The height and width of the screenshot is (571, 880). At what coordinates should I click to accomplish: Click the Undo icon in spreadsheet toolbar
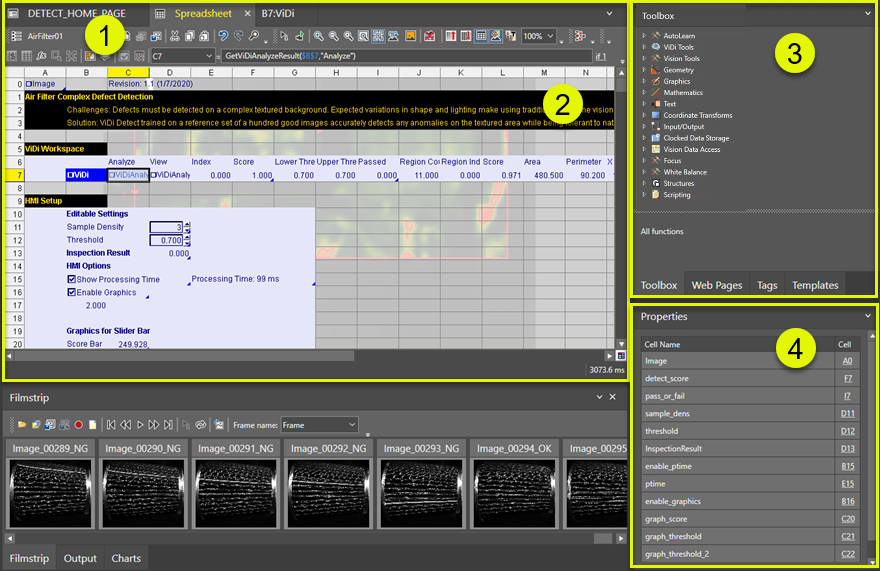point(223,36)
